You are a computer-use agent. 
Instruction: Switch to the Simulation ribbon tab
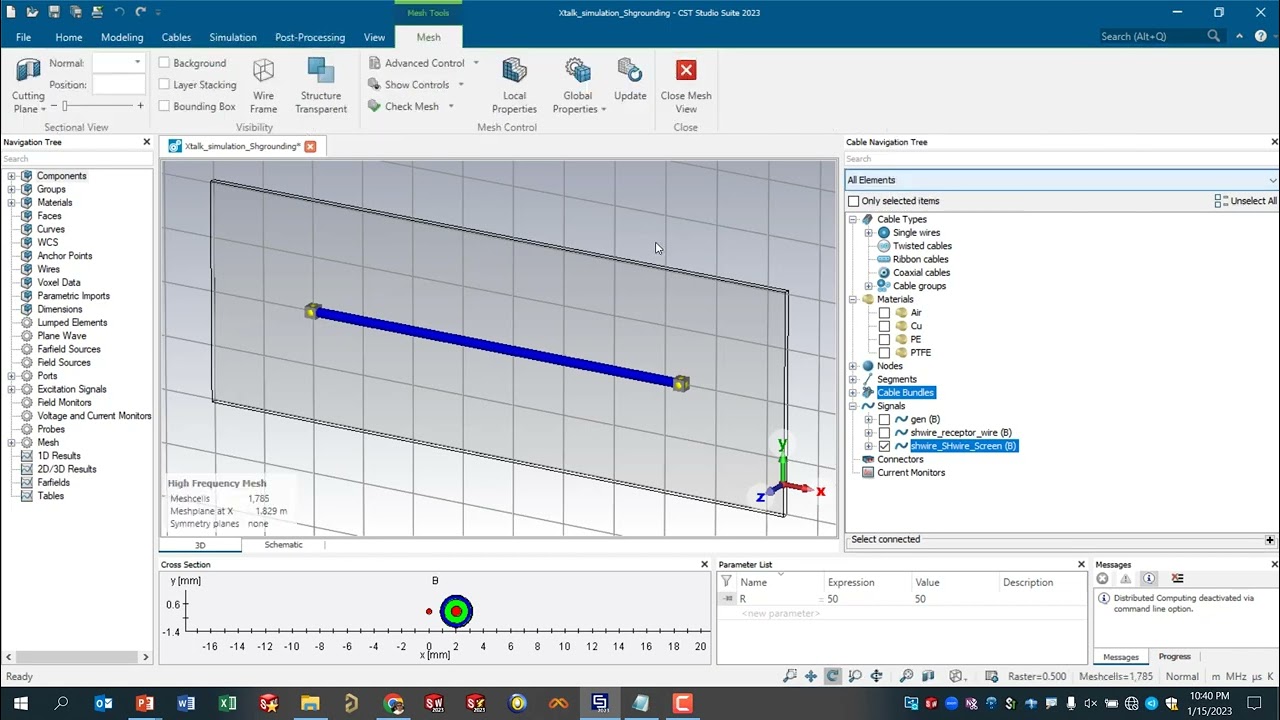coord(233,37)
